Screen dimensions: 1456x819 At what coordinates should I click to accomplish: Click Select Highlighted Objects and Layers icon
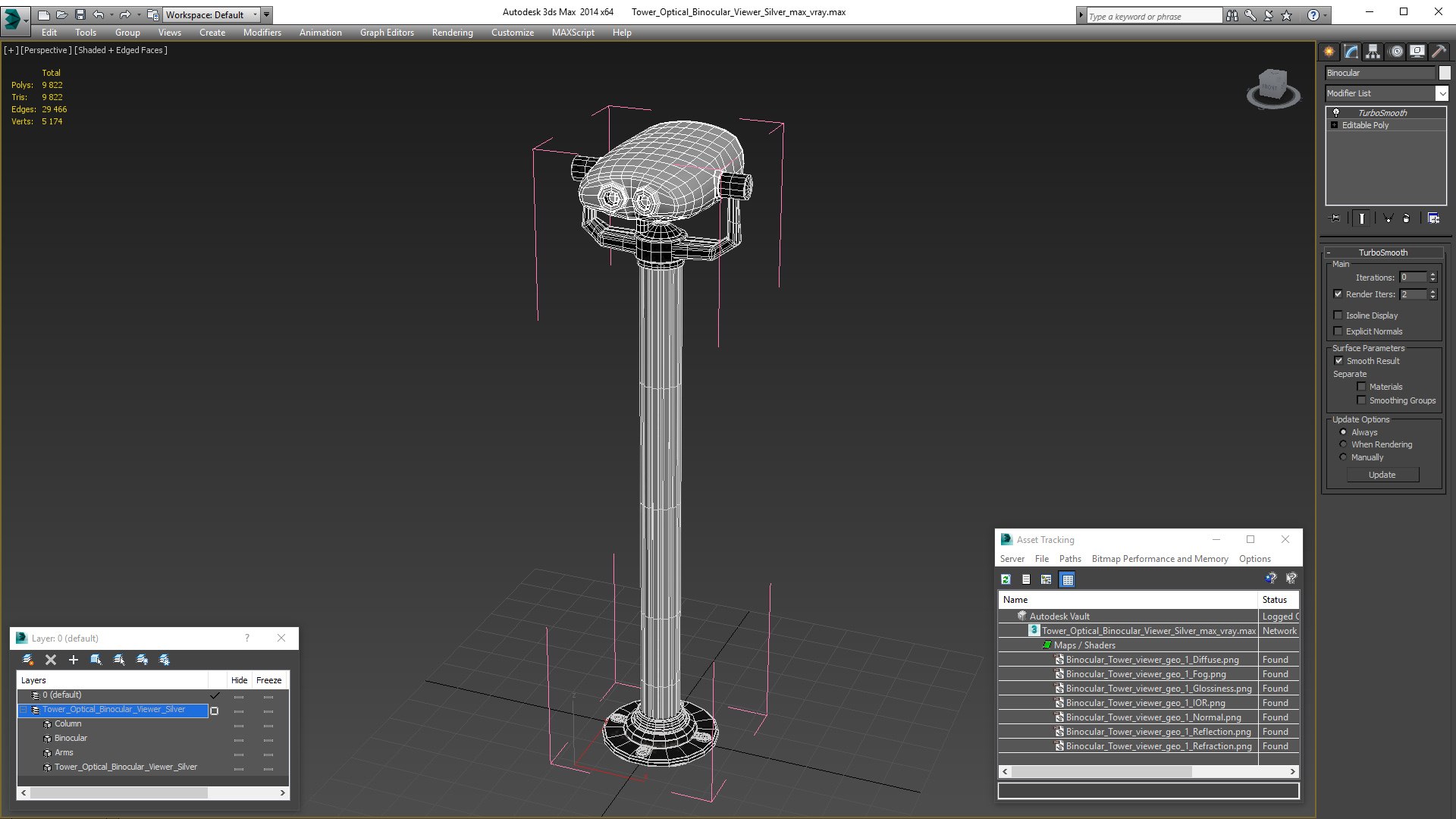pos(96,660)
